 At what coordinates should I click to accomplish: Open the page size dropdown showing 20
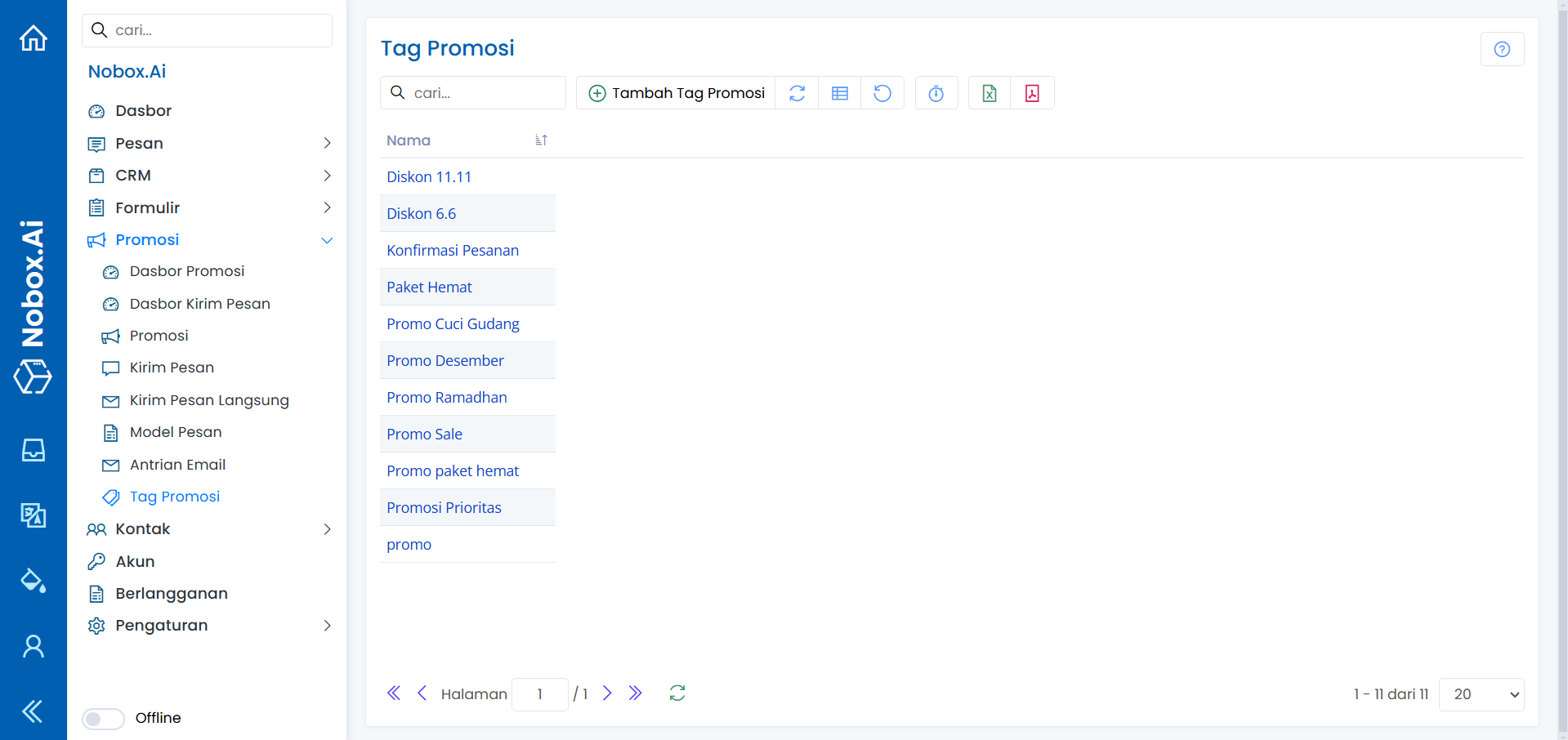pos(1481,694)
